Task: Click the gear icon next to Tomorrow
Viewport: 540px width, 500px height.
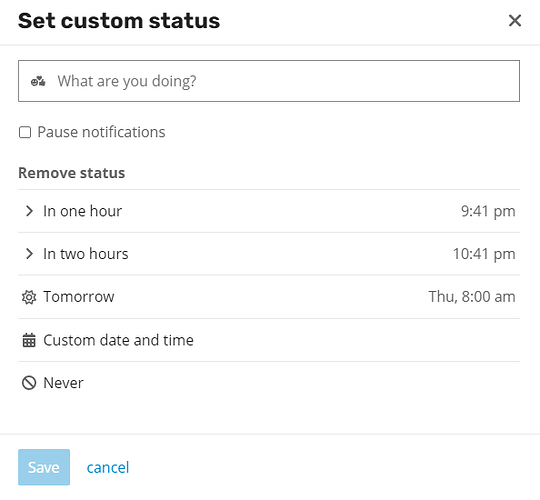Action: [x=29, y=297]
